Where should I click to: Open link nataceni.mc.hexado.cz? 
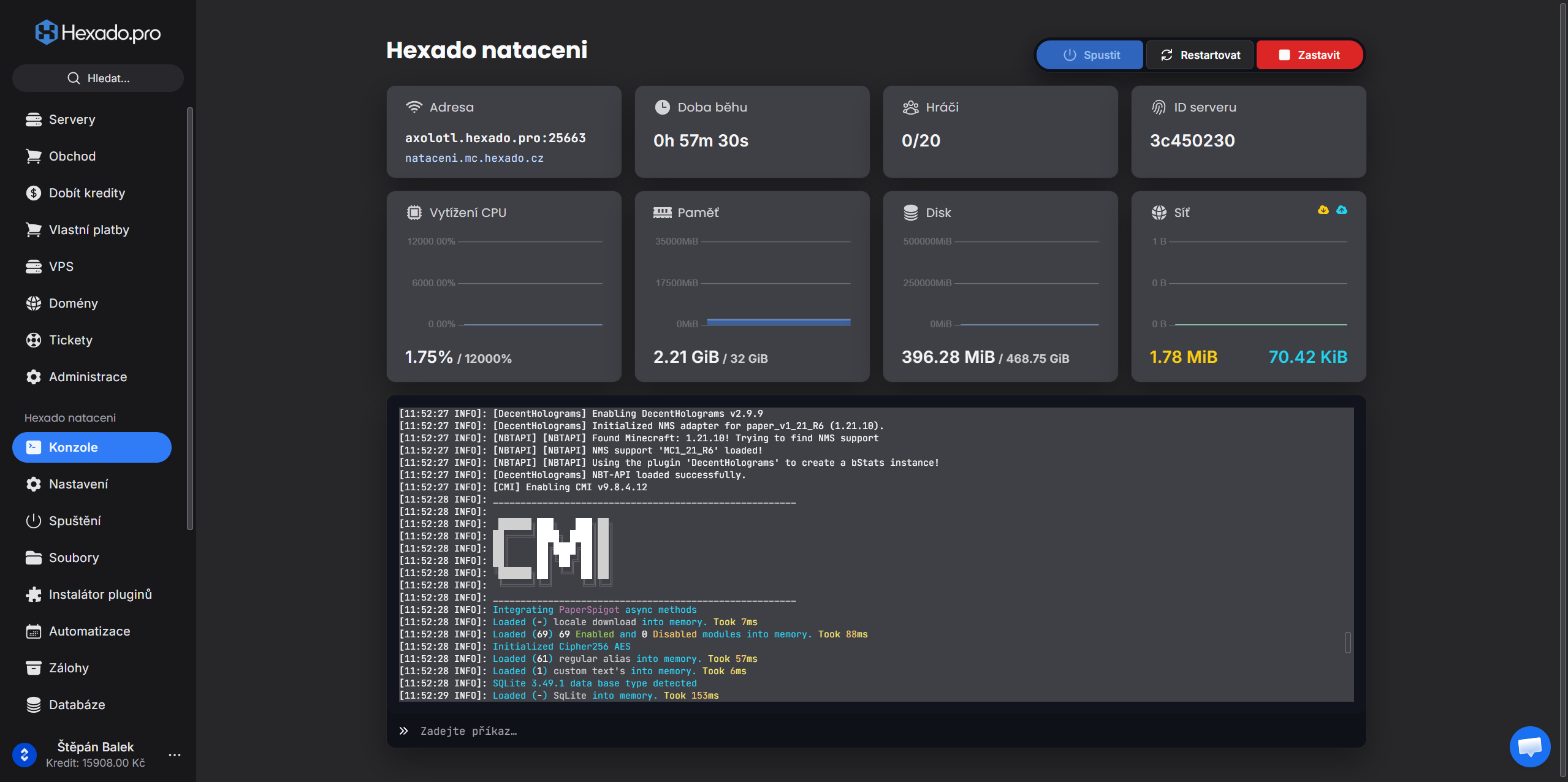coord(474,158)
